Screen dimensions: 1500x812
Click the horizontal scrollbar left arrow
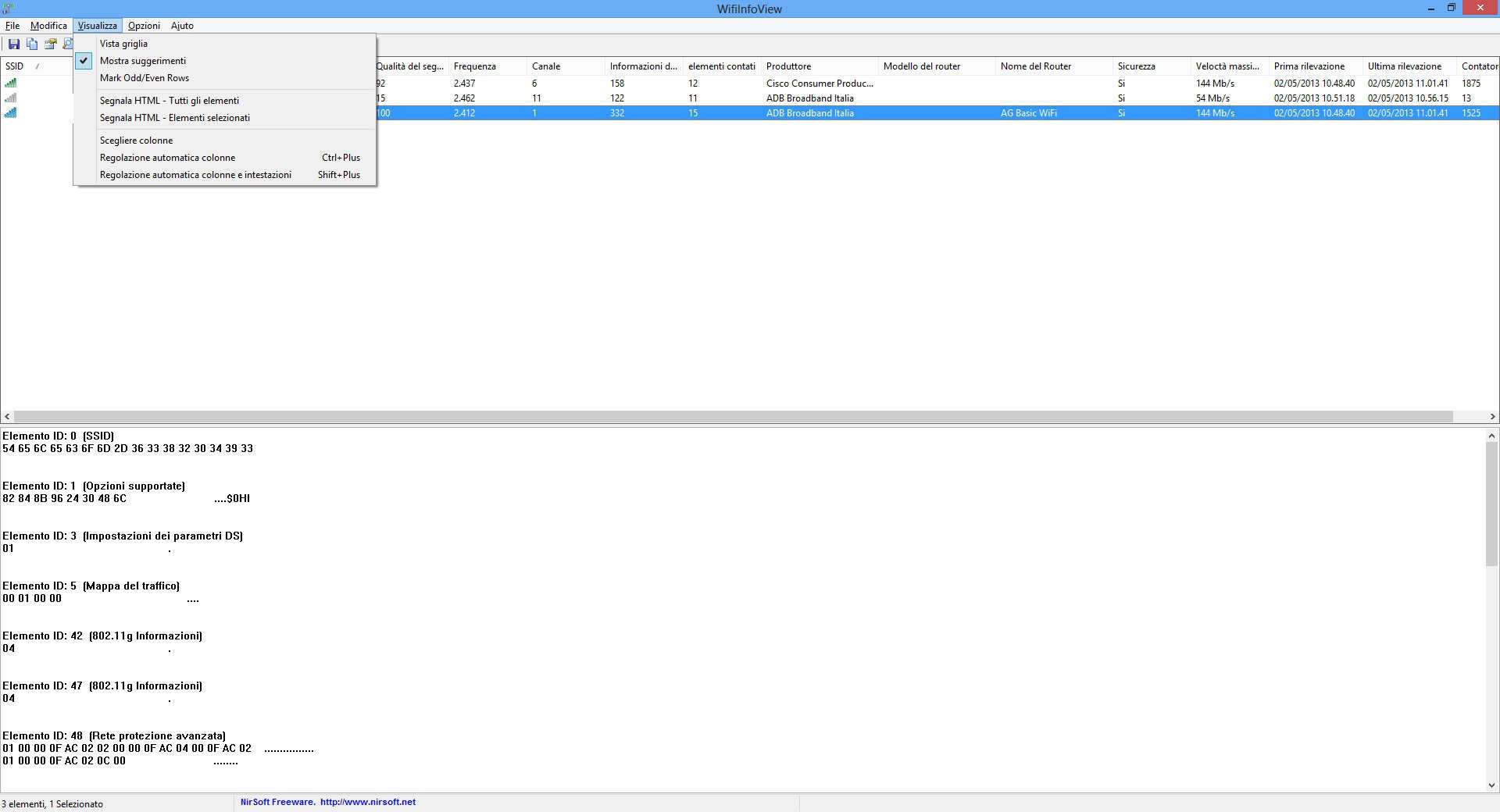(8, 417)
